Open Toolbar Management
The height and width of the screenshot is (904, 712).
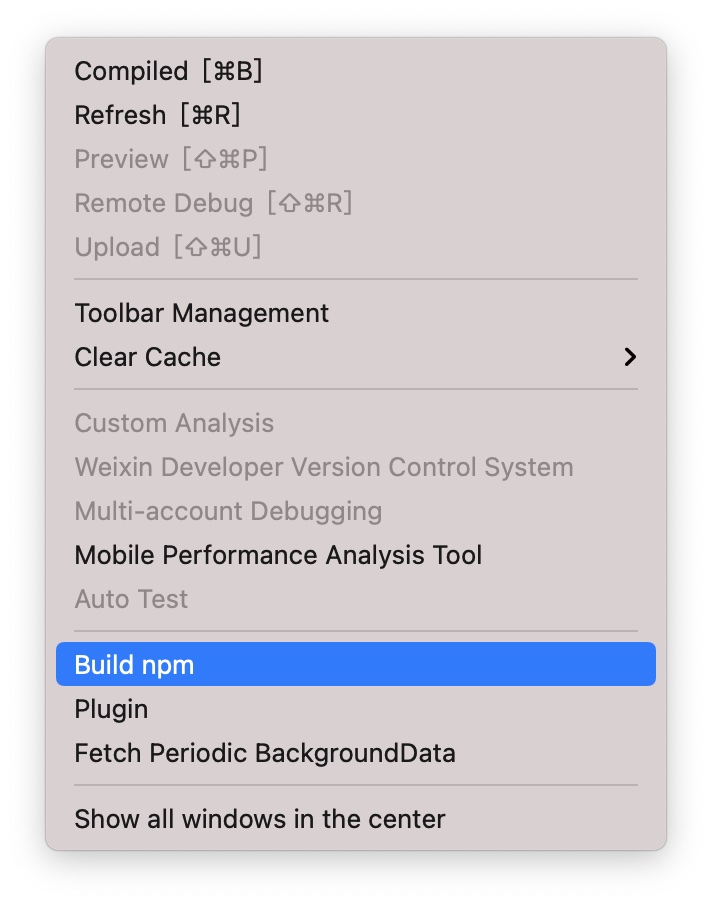[201, 314]
